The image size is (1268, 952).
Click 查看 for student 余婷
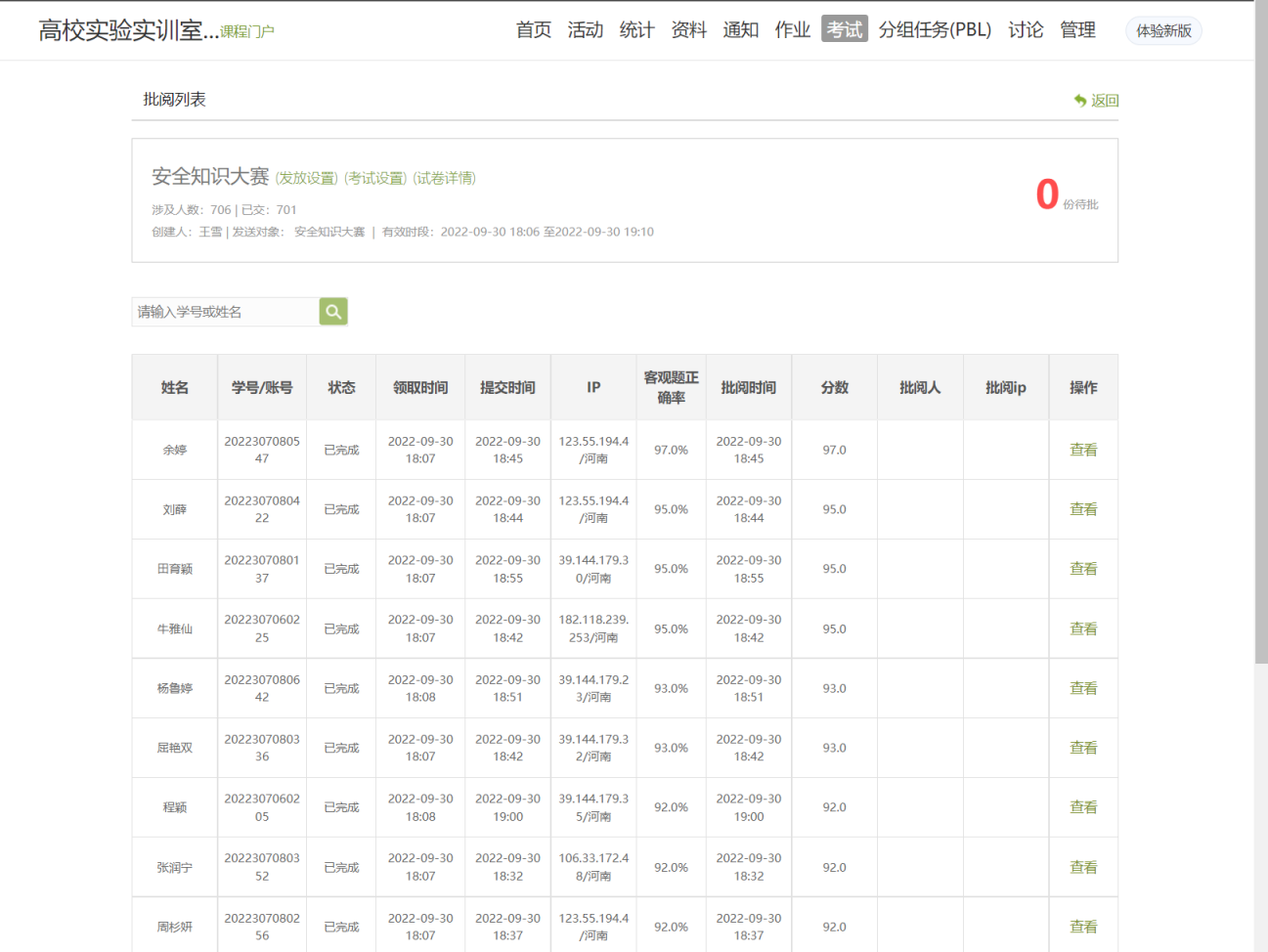click(x=1082, y=450)
